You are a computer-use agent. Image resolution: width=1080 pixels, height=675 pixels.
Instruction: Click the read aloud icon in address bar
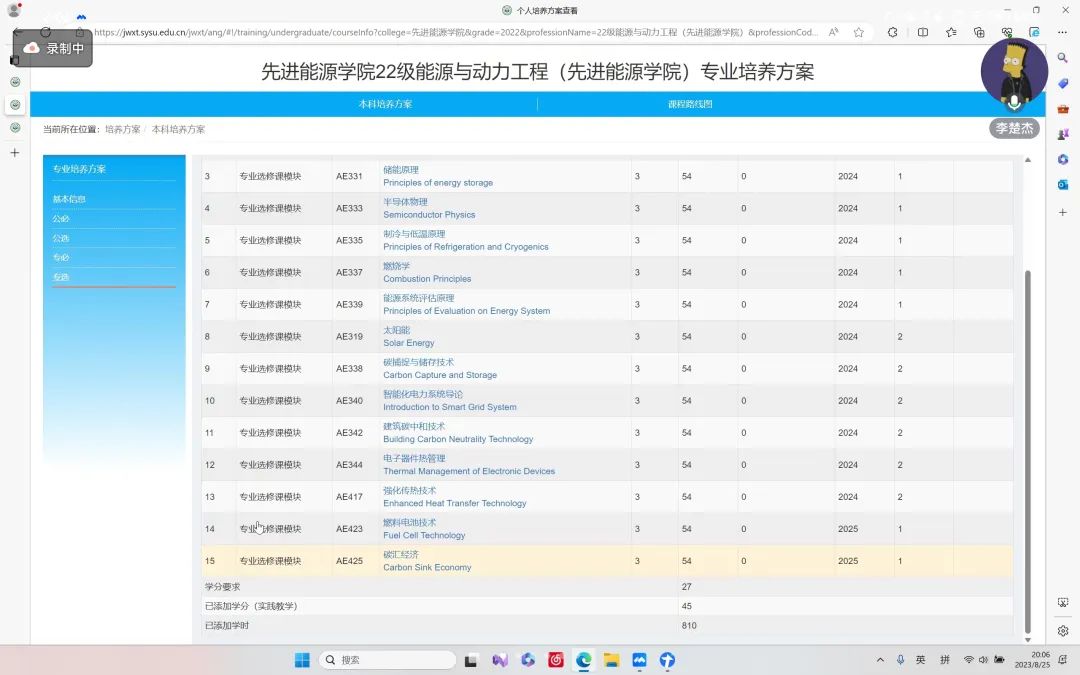tap(834, 32)
